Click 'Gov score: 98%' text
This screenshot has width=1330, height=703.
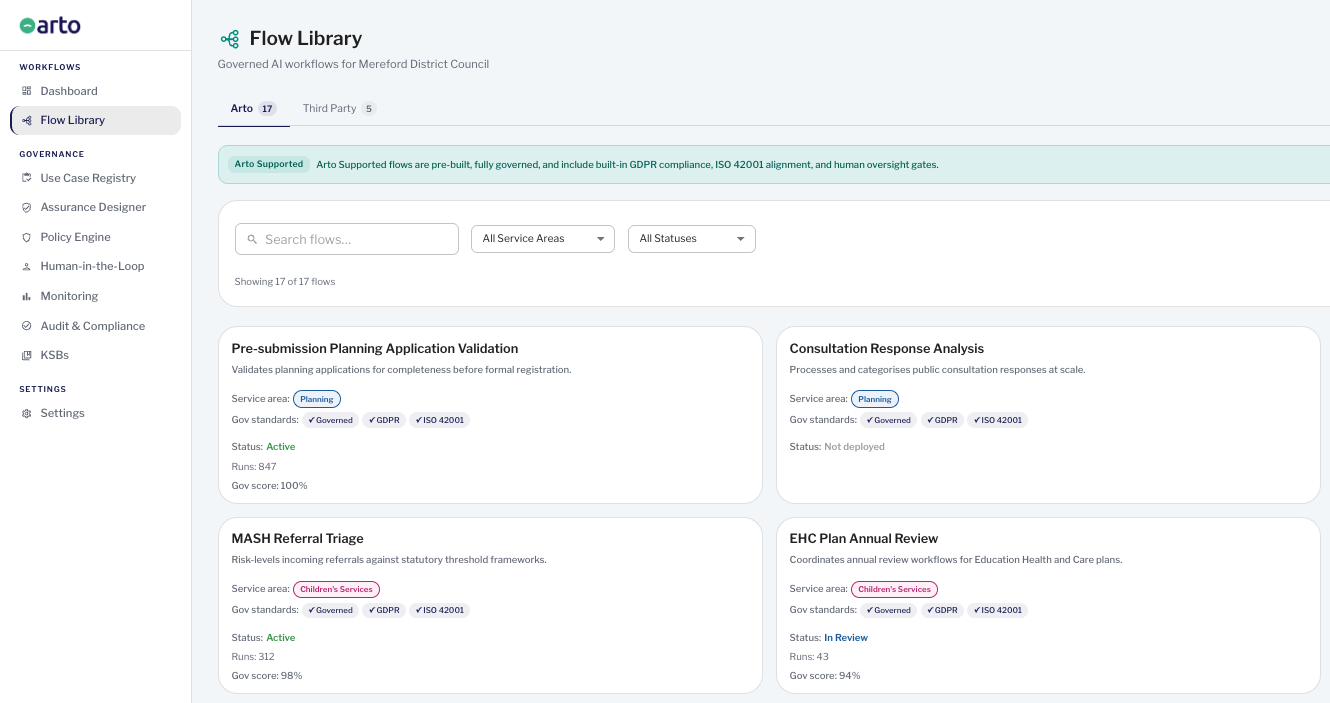tap(267, 676)
